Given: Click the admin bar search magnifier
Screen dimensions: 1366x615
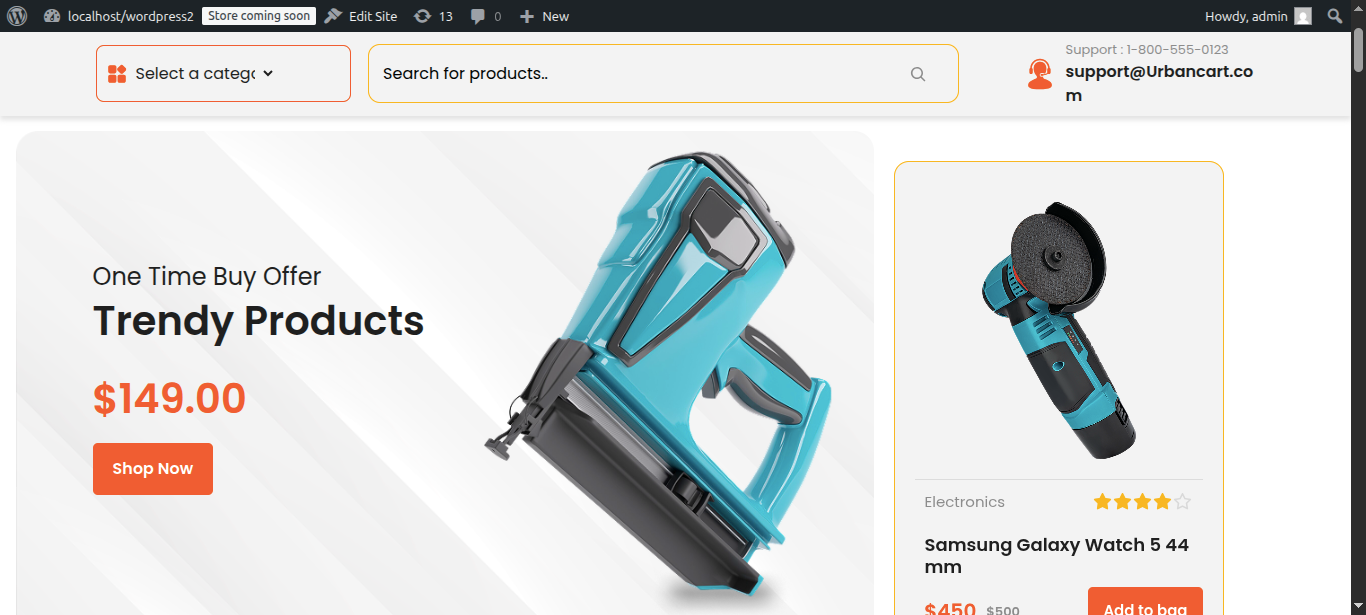Looking at the screenshot, I should click(x=1335, y=16).
